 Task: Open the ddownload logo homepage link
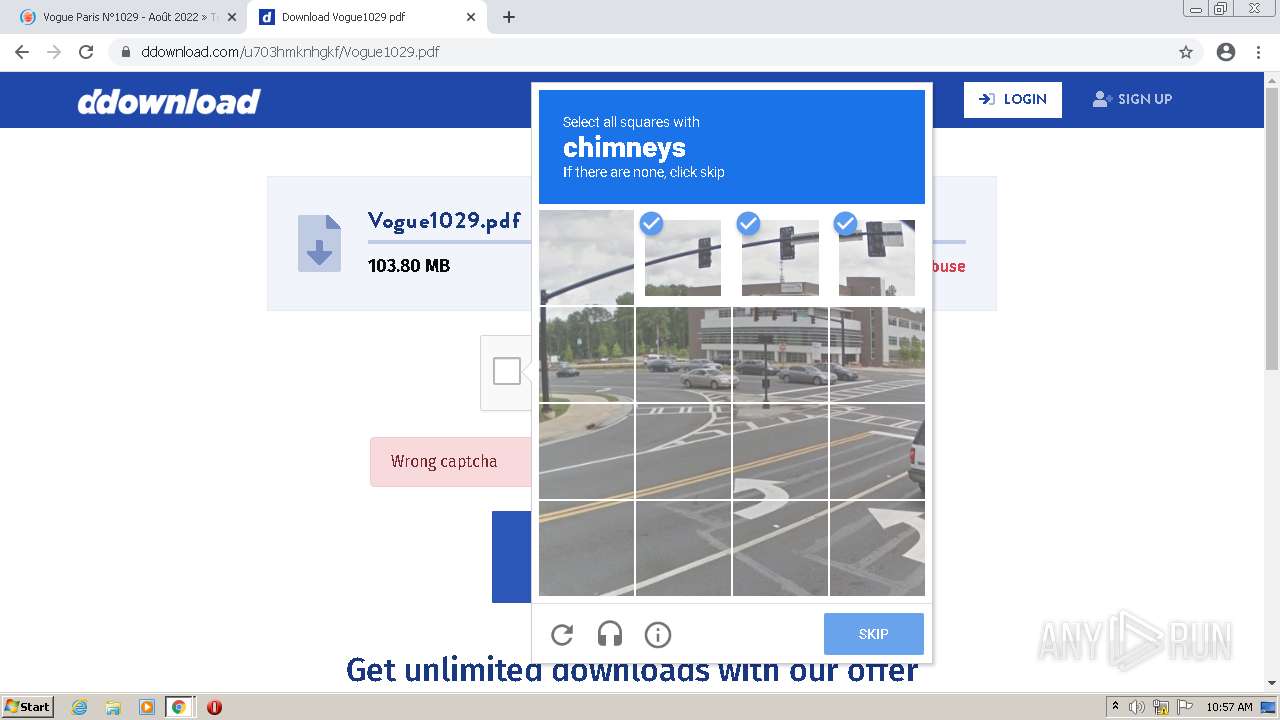pos(169,101)
